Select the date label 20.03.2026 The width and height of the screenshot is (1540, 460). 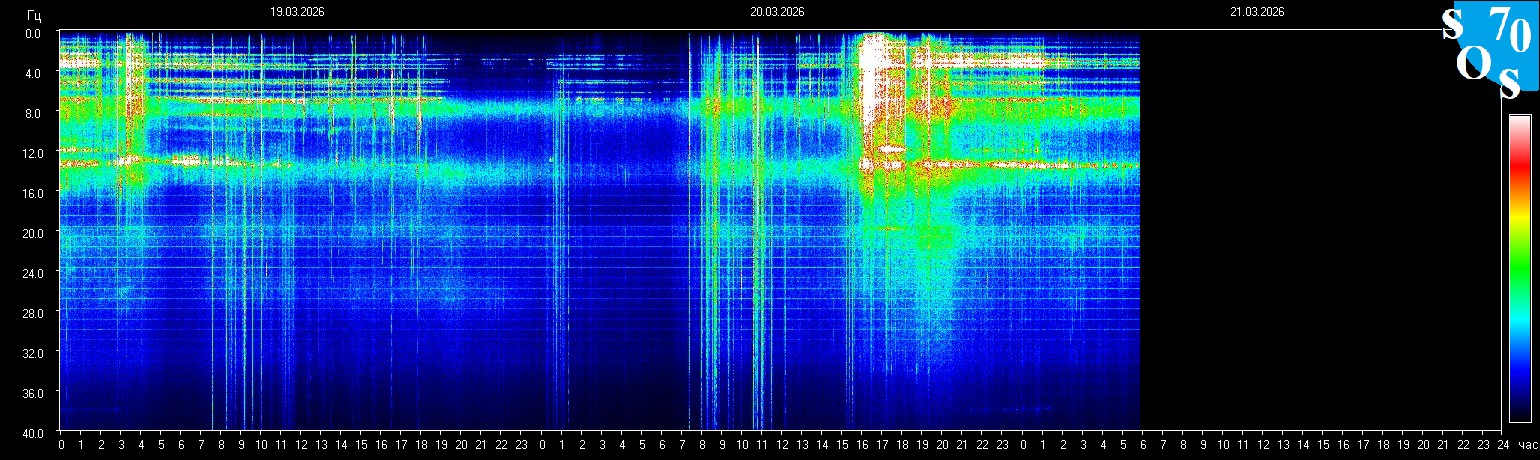pyautogui.click(x=777, y=12)
